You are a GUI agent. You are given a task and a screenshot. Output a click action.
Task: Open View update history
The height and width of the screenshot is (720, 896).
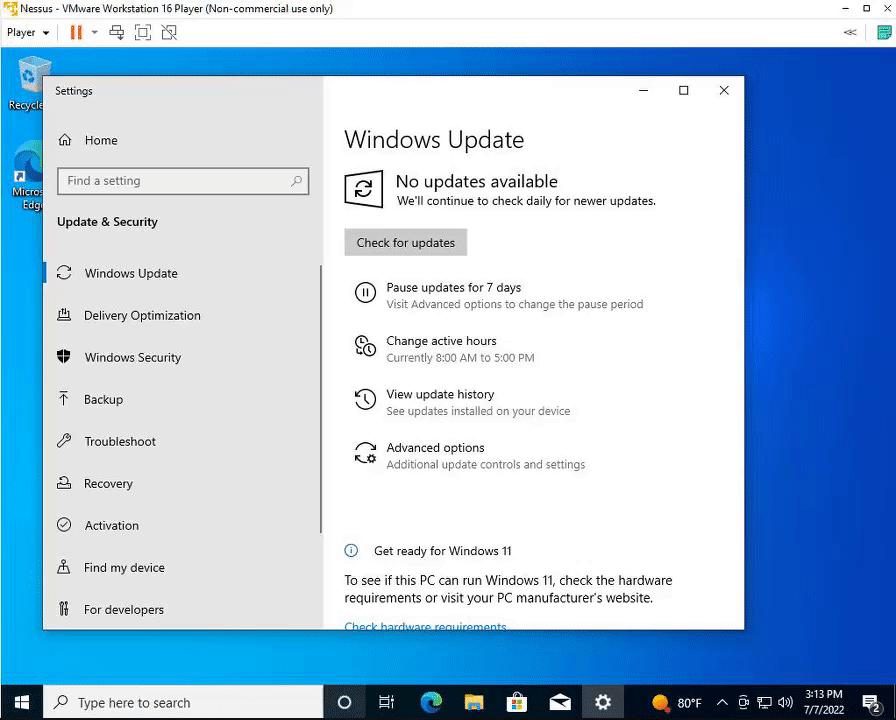pyautogui.click(x=462, y=402)
